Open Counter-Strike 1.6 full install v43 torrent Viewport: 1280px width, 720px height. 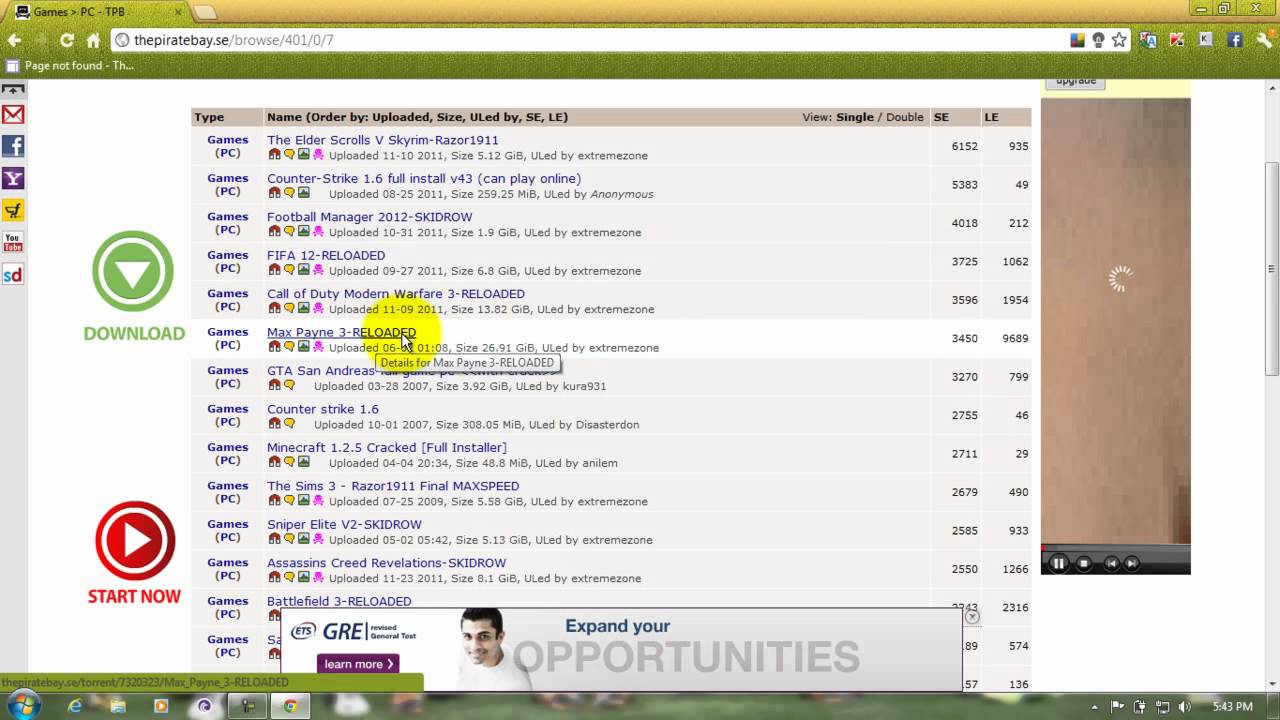(x=424, y=178)
